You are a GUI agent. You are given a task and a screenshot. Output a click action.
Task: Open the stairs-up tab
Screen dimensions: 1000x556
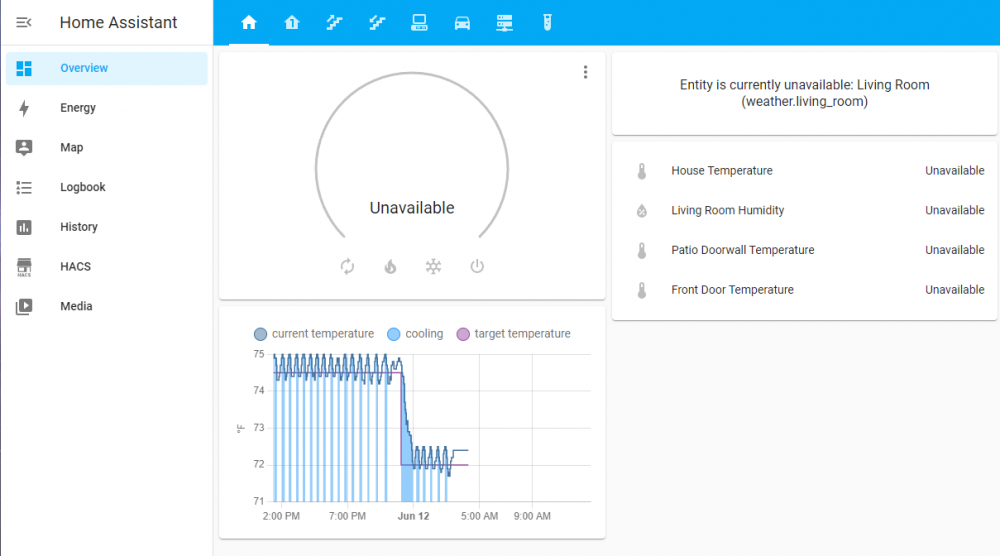334,23
